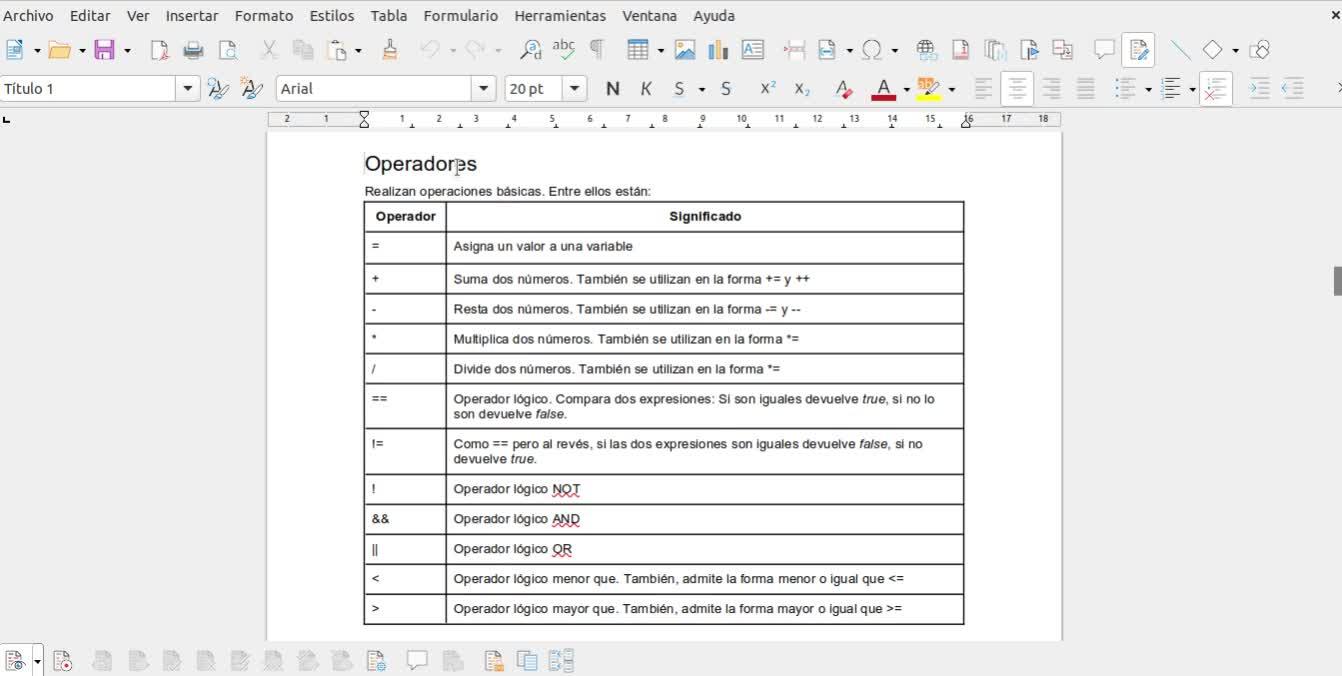Expand the paragraph style dropdown Título 1

(x=188, y=89)
